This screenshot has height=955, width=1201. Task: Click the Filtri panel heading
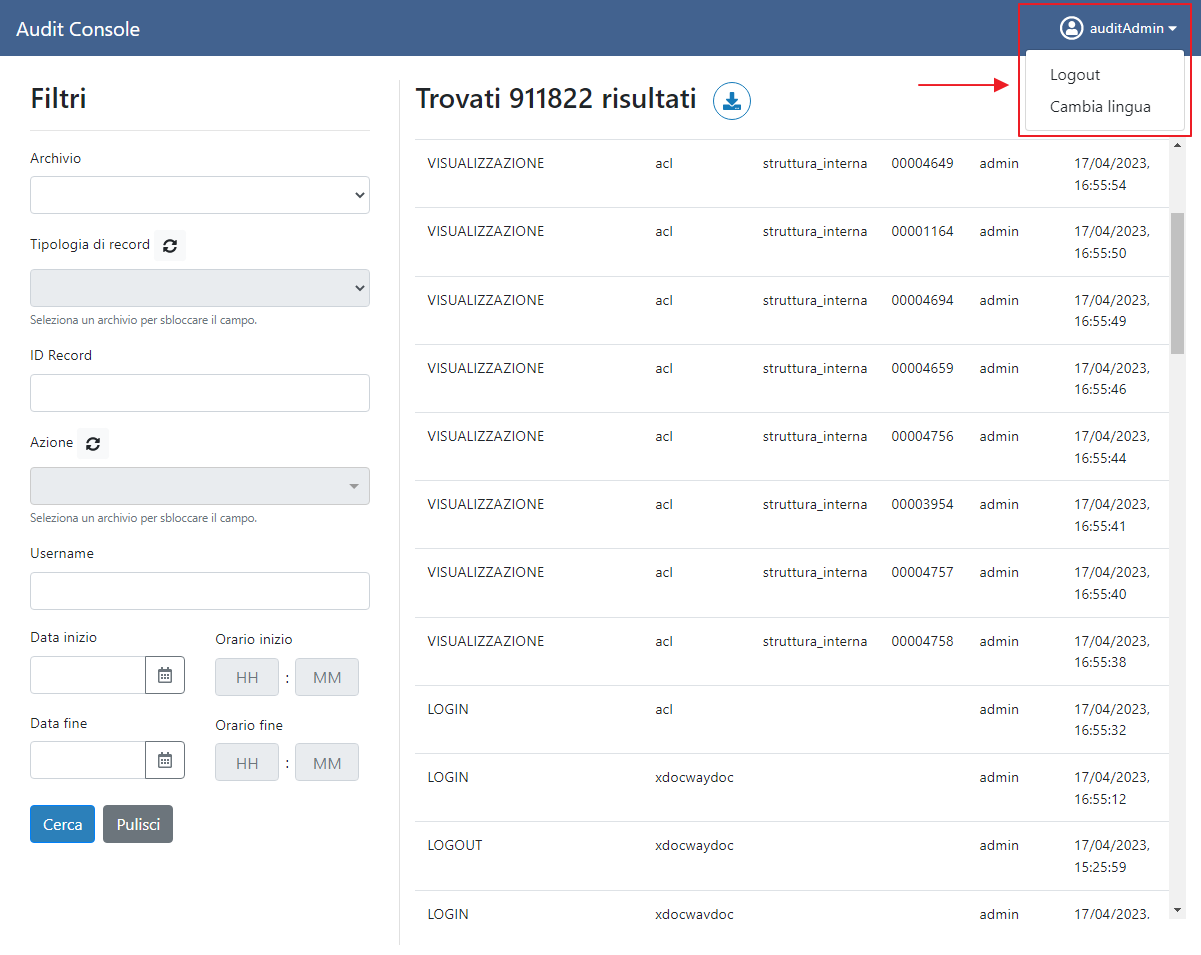pyautogui.click(x=58, y=98)
